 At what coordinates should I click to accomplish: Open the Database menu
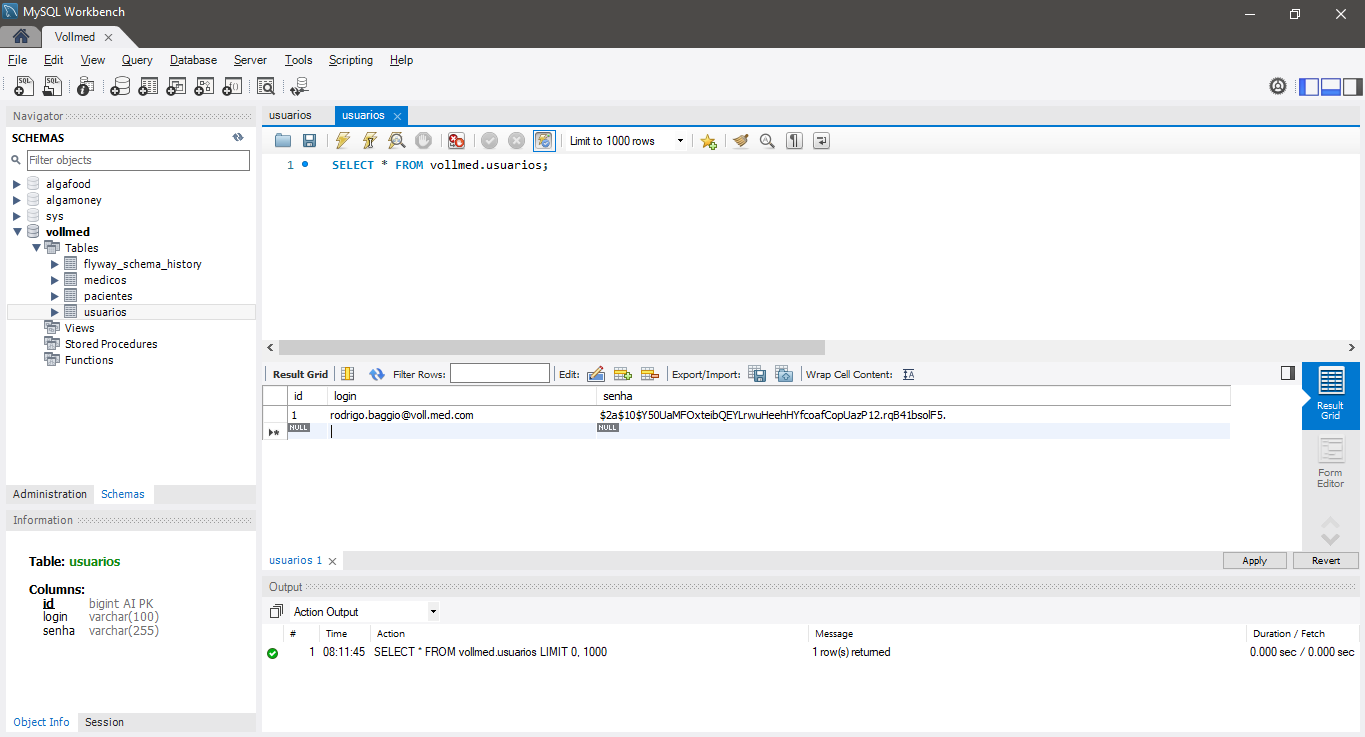tap(193, 60)
